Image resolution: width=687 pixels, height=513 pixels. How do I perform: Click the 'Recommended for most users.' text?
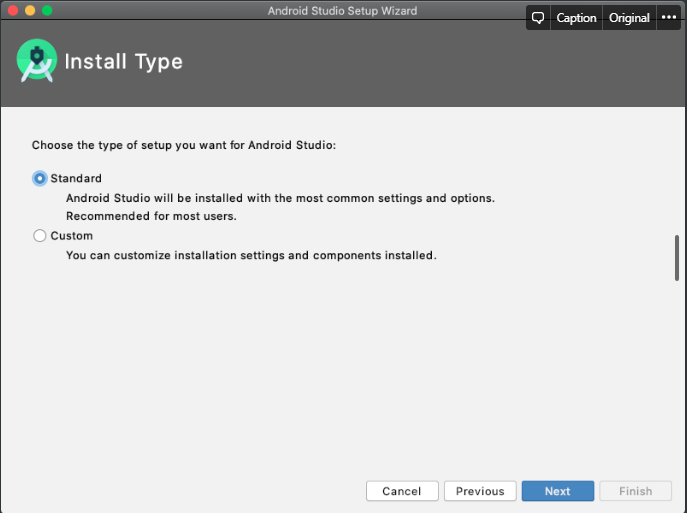[151, 216]
